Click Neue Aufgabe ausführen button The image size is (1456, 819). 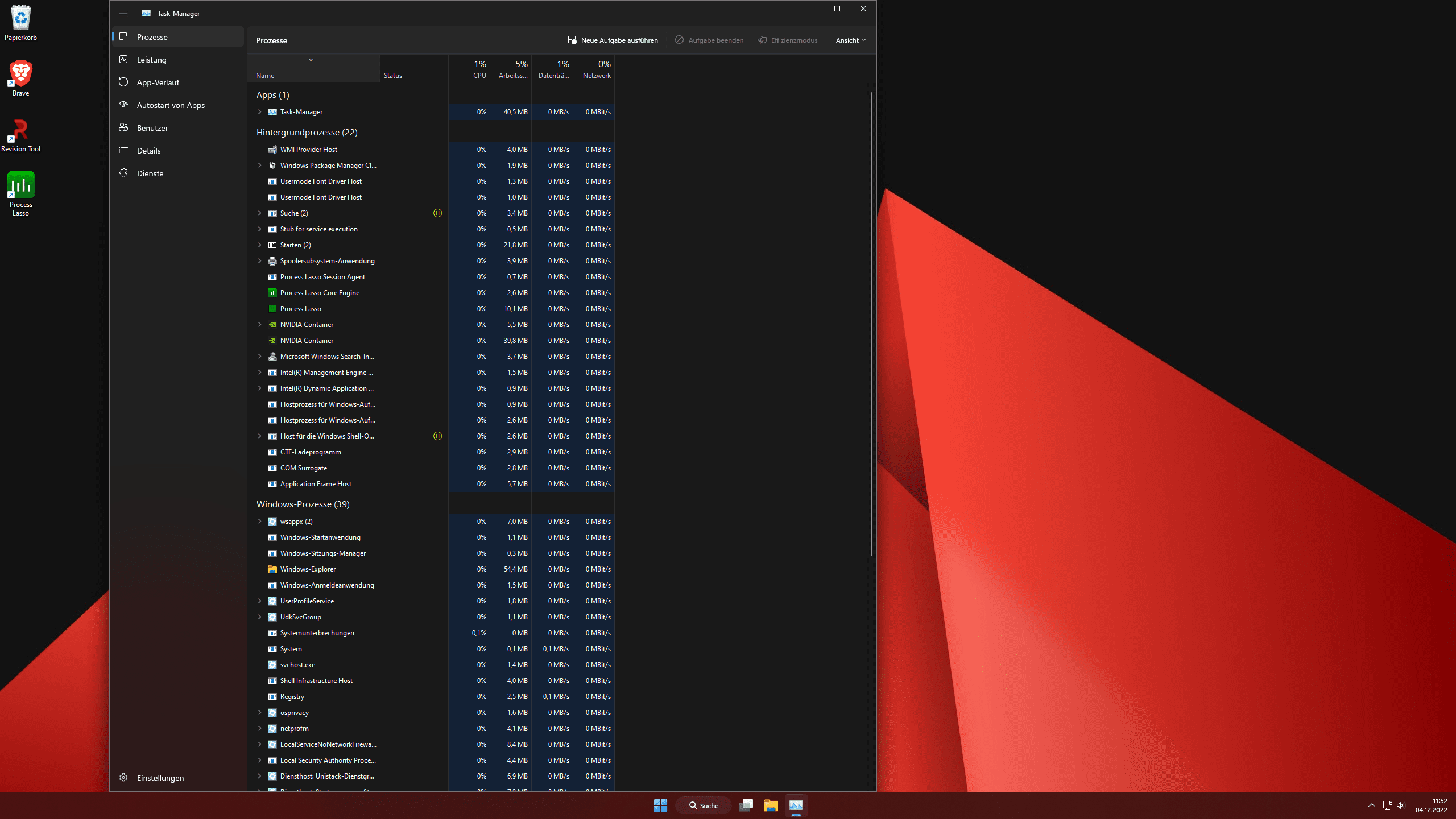(x=613, y=40)
